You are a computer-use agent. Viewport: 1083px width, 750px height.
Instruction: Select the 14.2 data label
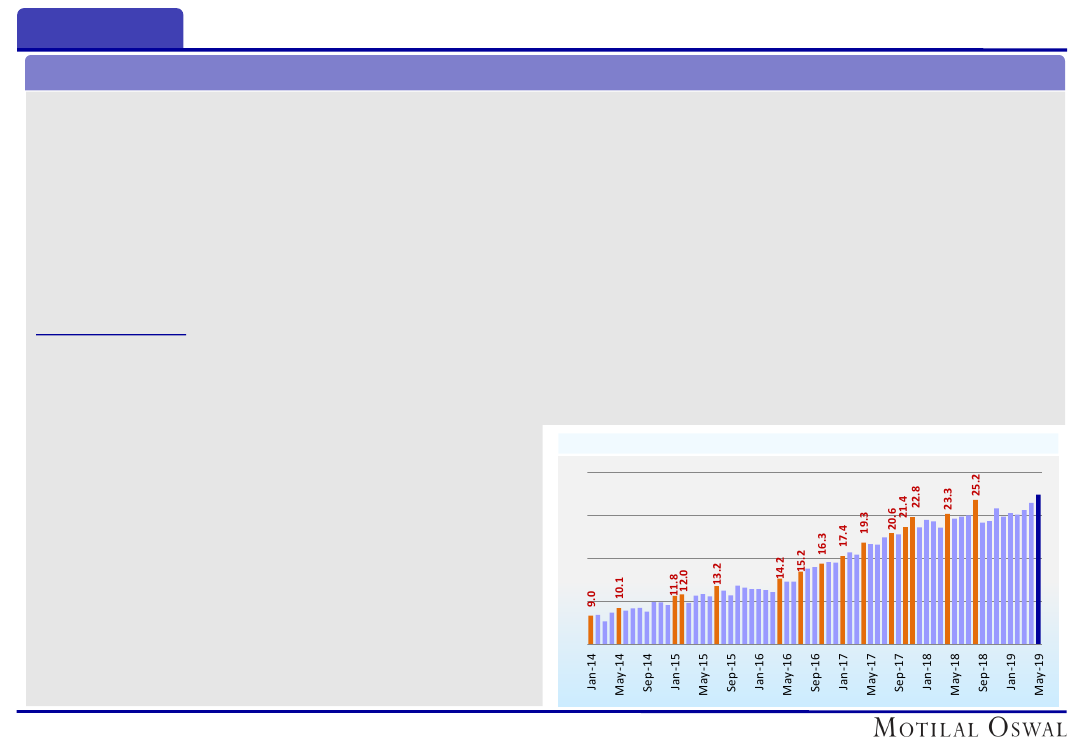(780, 567)
